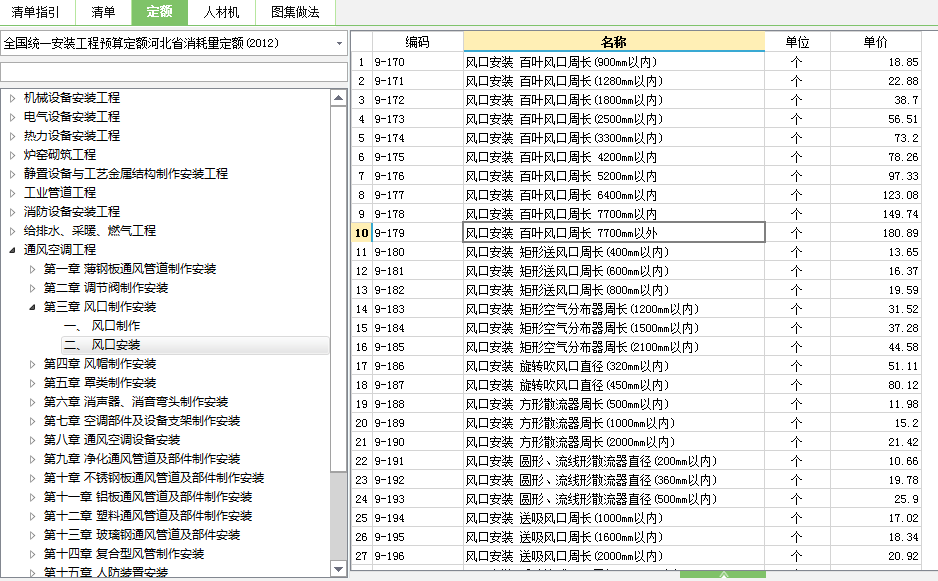
Task: Select row 矩形送风口周长(400mm以内)
Action: (614, 253)
